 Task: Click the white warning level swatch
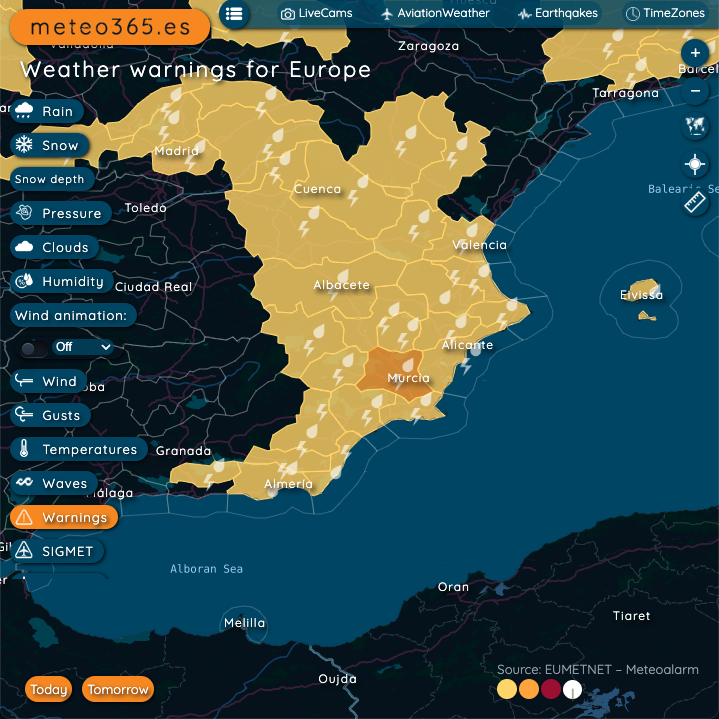(572, 689)
